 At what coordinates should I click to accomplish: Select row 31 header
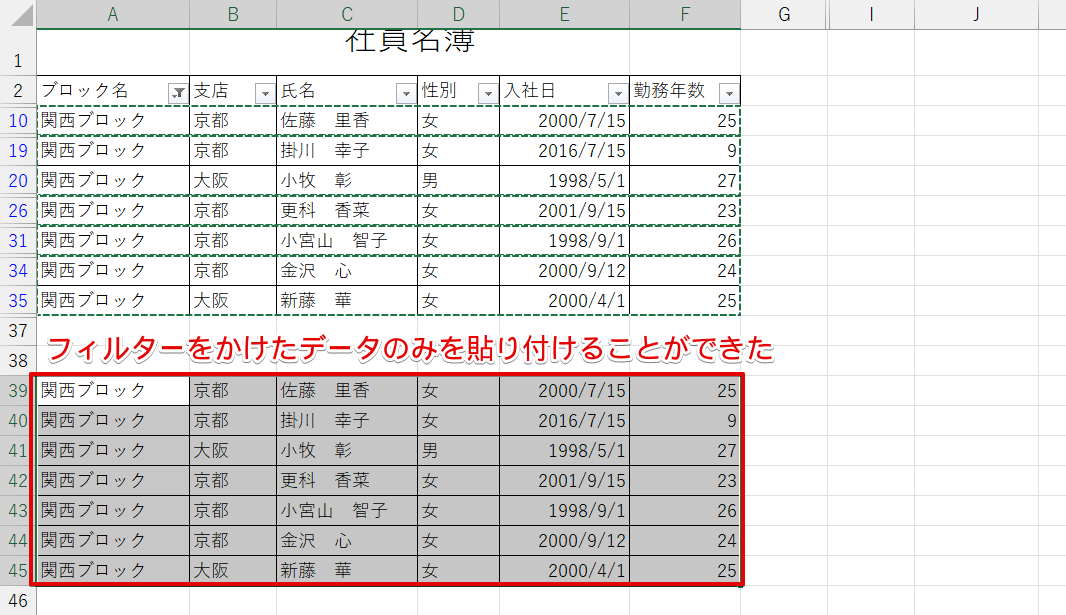pos(18,240)
